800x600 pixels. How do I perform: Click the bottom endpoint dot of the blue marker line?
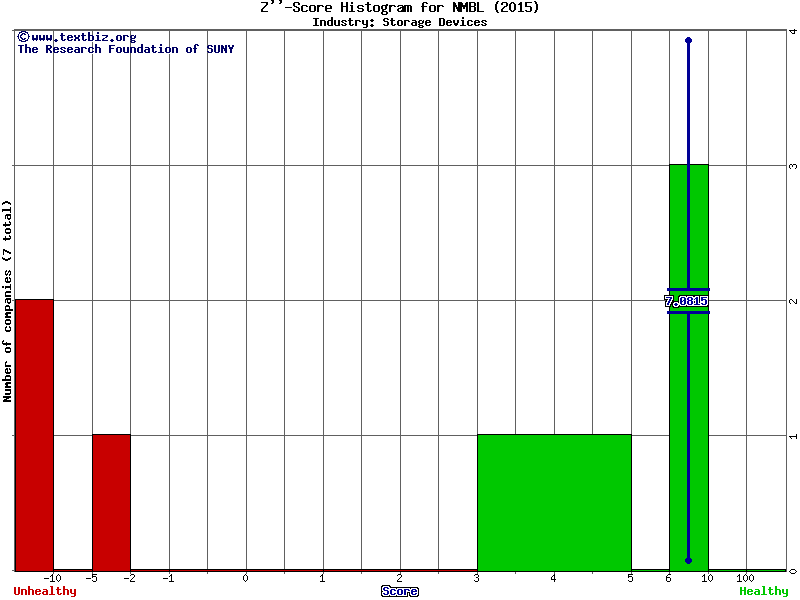pos(688,561)
